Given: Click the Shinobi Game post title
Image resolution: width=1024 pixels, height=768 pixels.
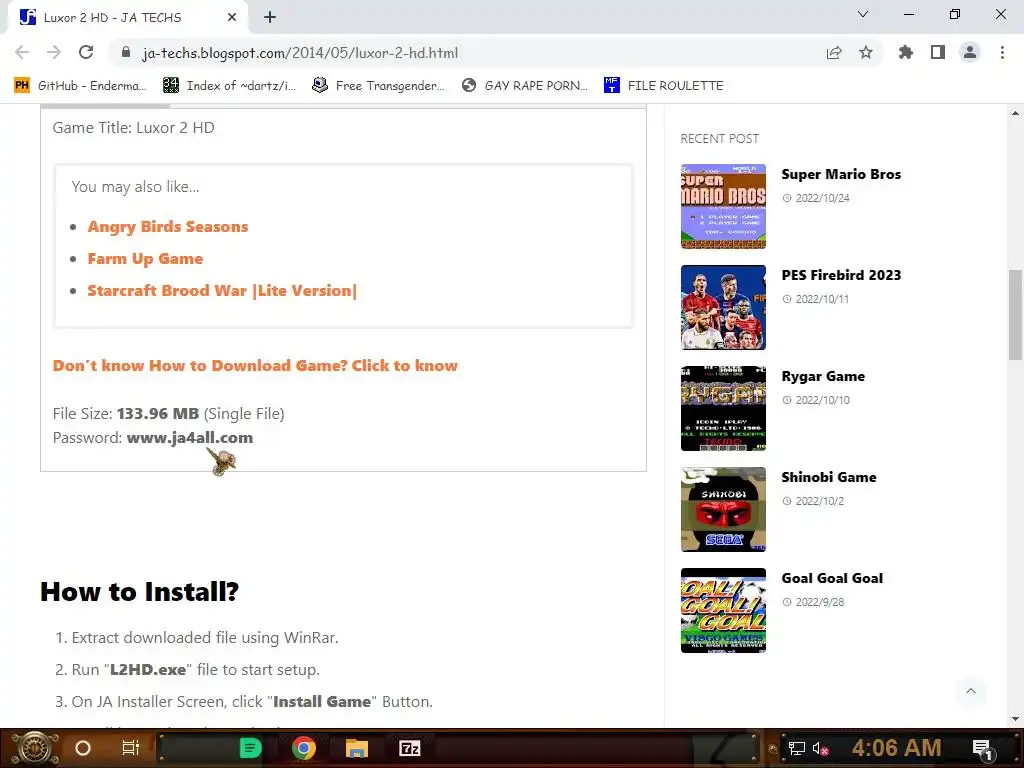Looking at the screenshot, I should pyautogui.click(x=829, y=477).
